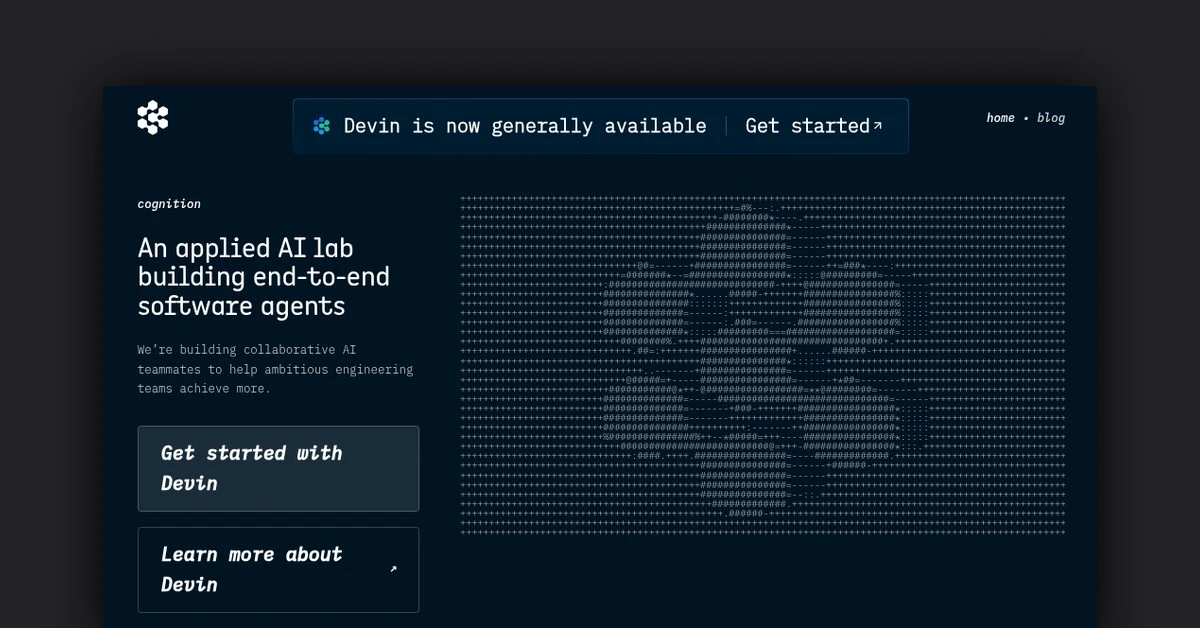The height and width of the screenshot is (628, 1200).
Task: Click the Get started link in the announcement banner
Action: click(807, 126)
